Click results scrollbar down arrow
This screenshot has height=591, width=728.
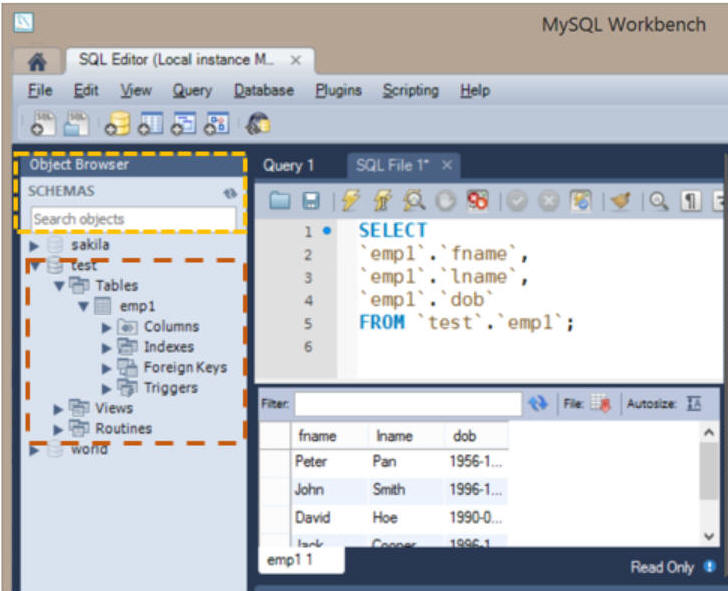coord(709,536)
